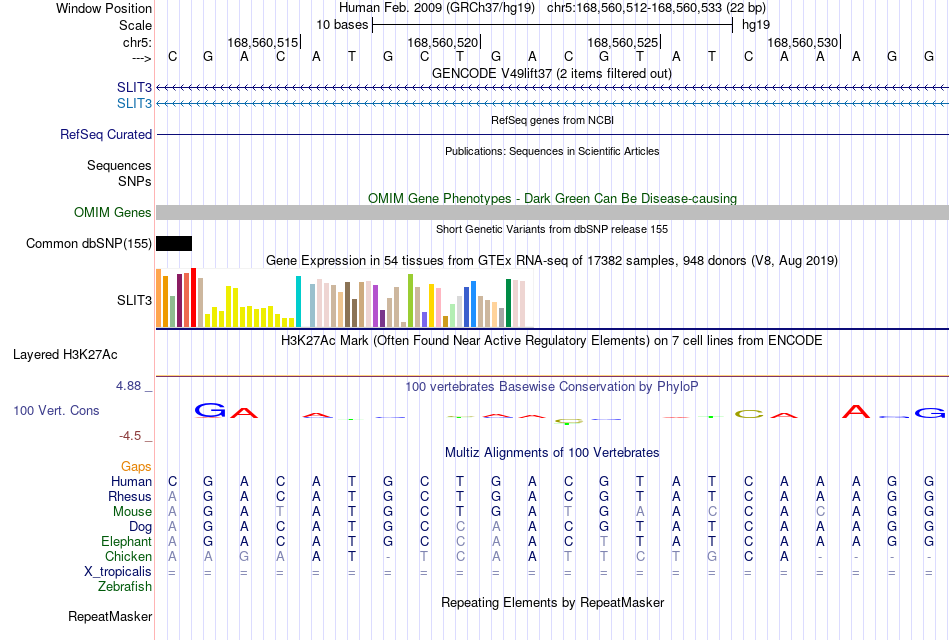This screenshot has width=950, height=640.
Task: Click the RepeatMasker track label
Action: coord(110,616)
